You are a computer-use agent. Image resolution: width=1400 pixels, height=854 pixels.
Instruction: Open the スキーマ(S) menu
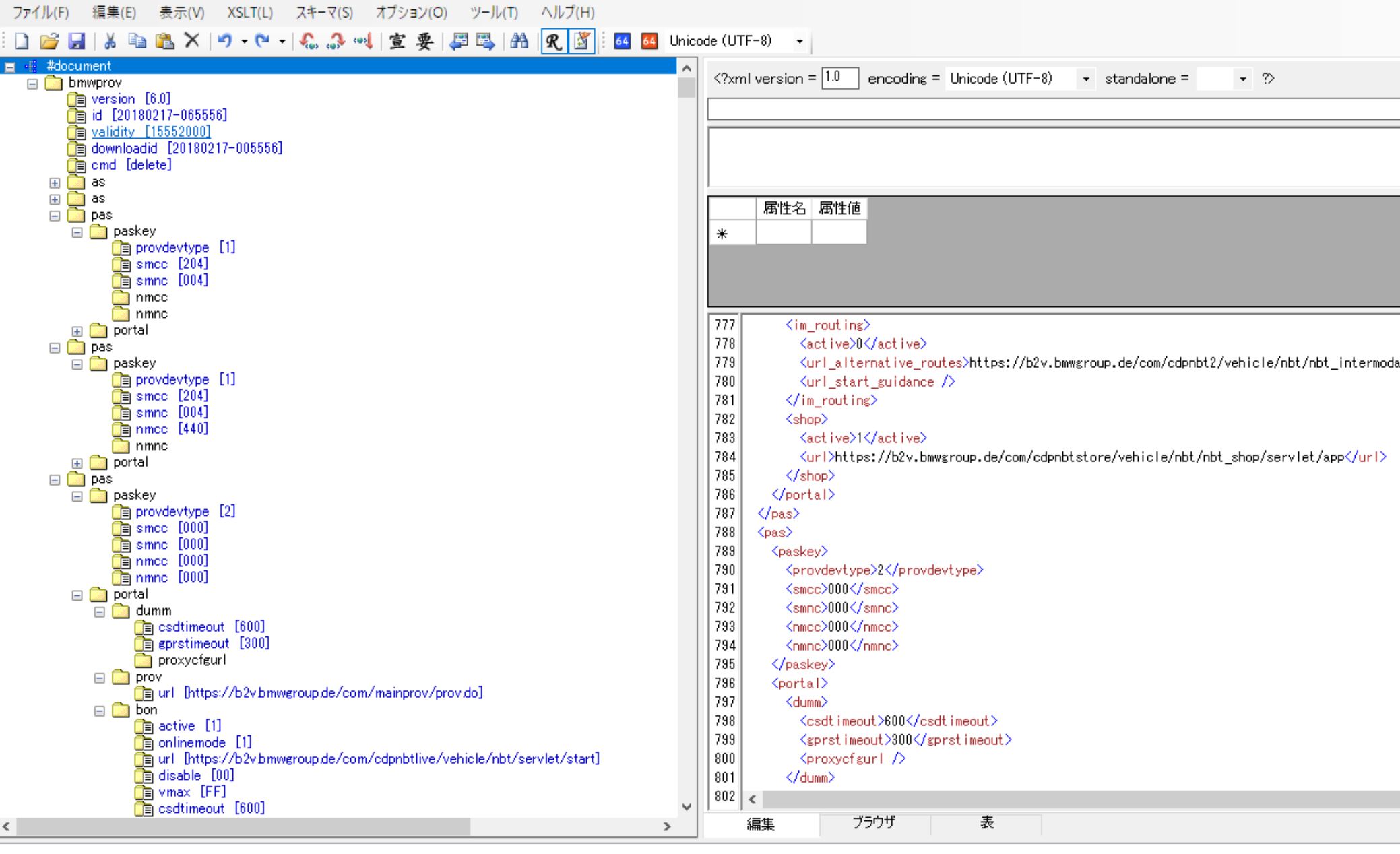324,12
